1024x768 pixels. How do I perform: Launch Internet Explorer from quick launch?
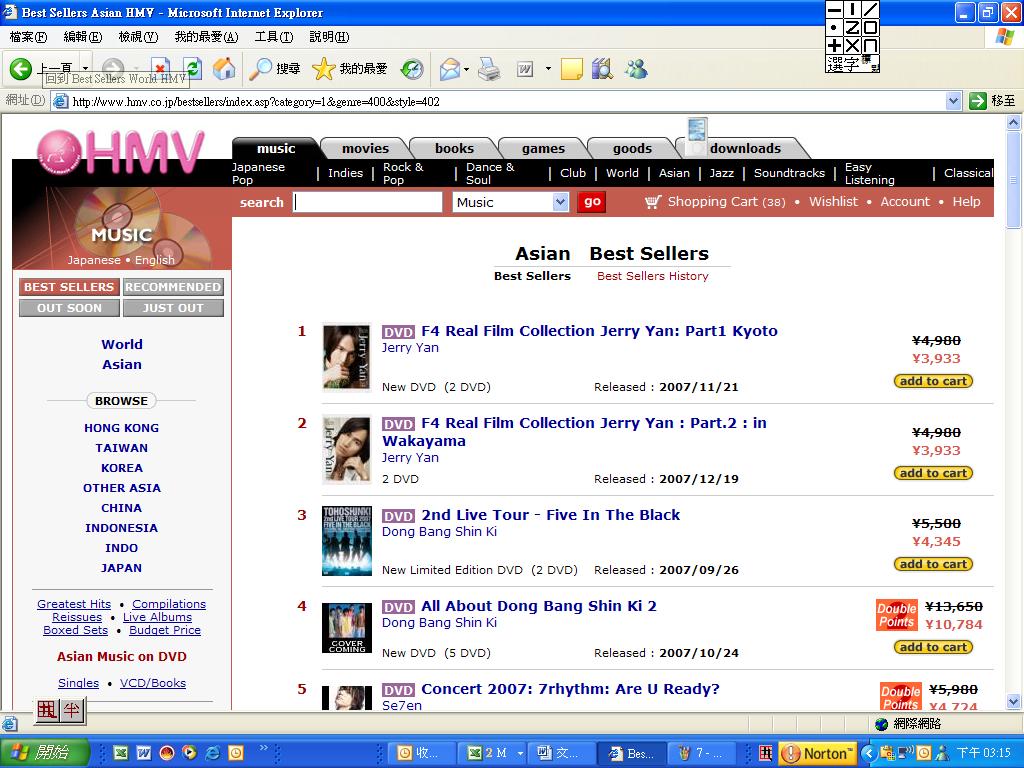(212, 753)
